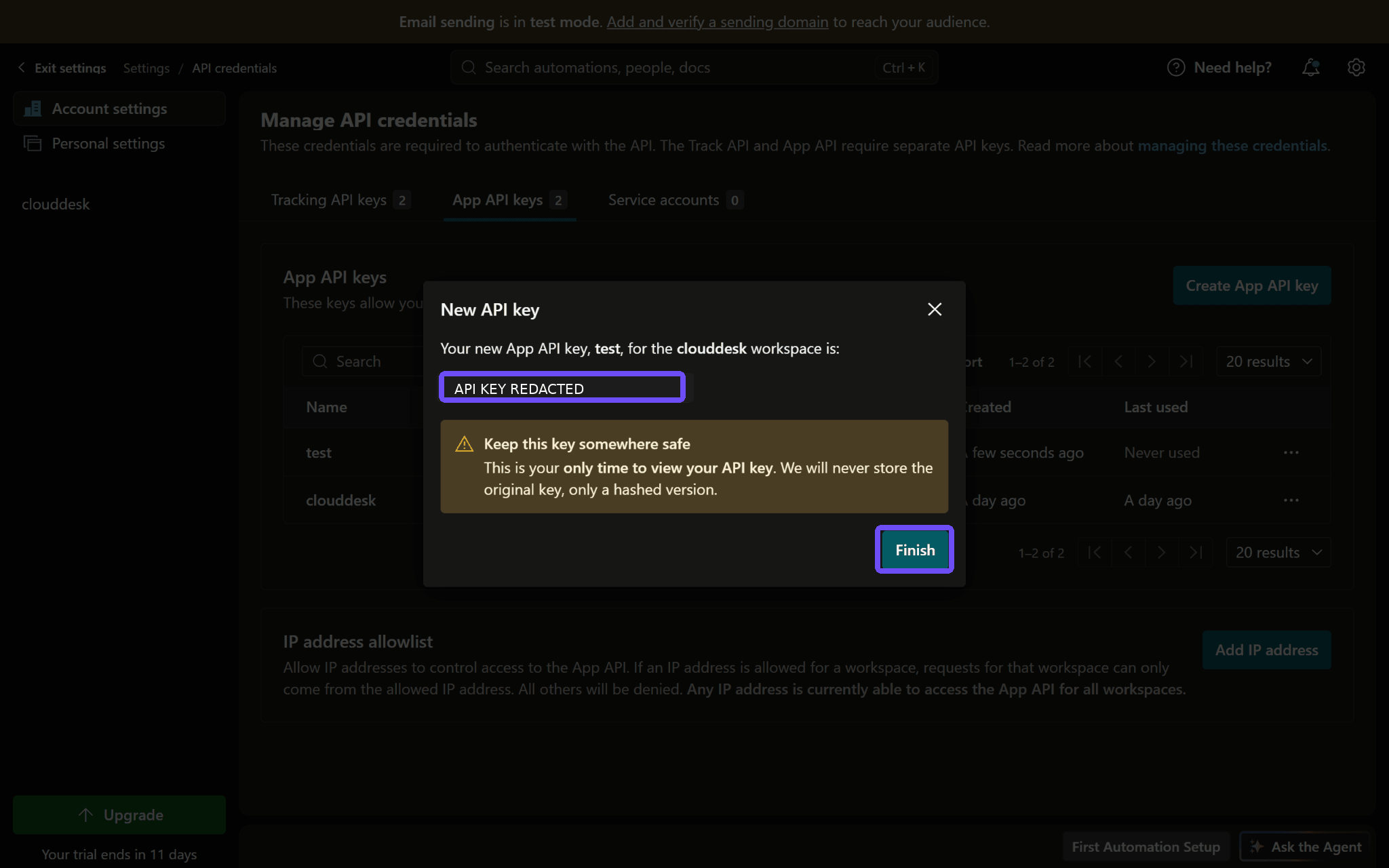Screen dimensions: 1389x868
Task: Click the Personal settings card icon
Action: click(33, 143)
